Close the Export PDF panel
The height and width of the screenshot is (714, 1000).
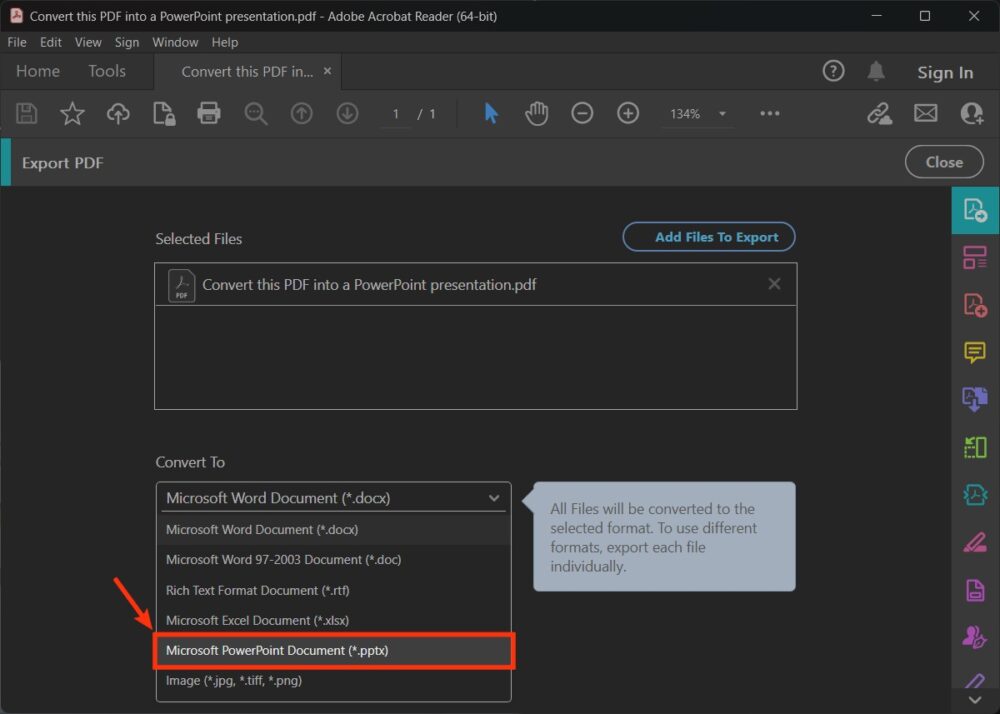(943, 162)
